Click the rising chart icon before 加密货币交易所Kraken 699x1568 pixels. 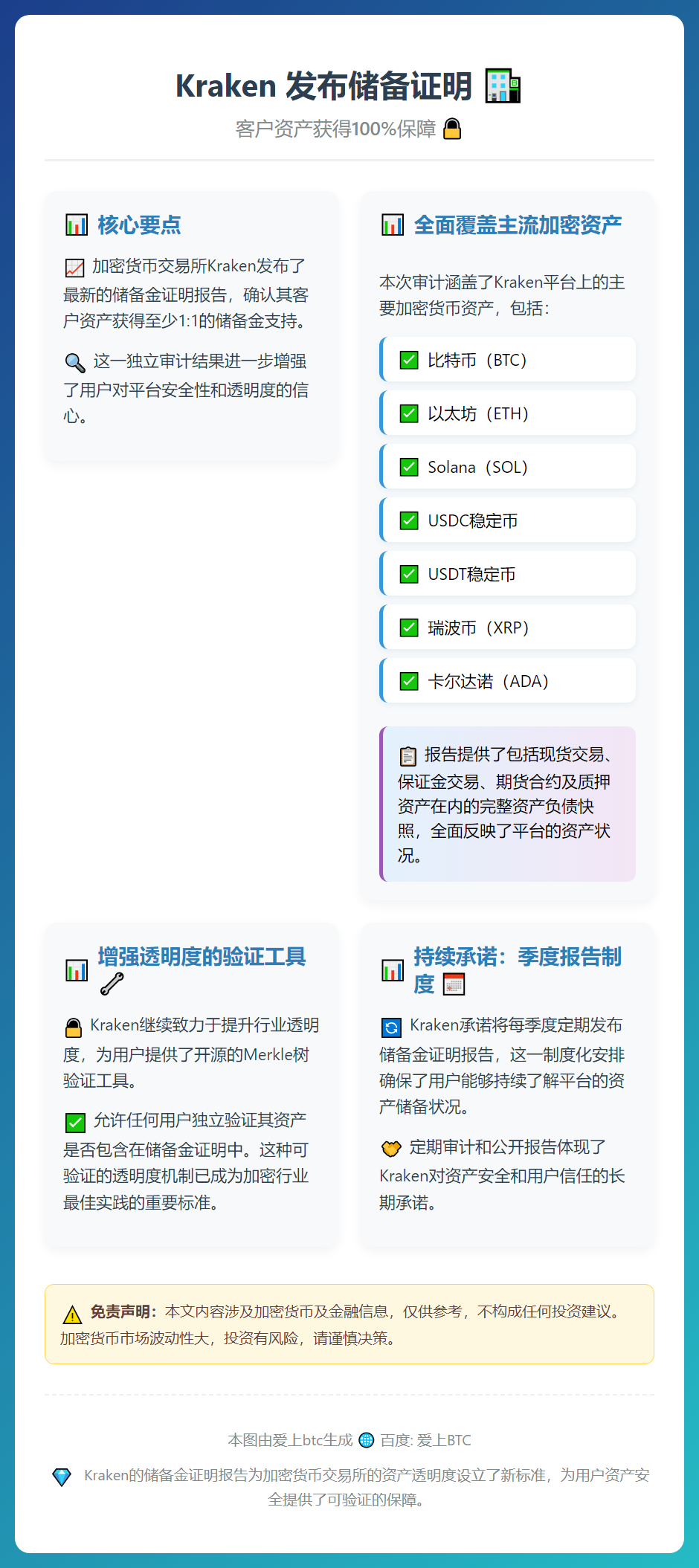click(x=74, y=267)
